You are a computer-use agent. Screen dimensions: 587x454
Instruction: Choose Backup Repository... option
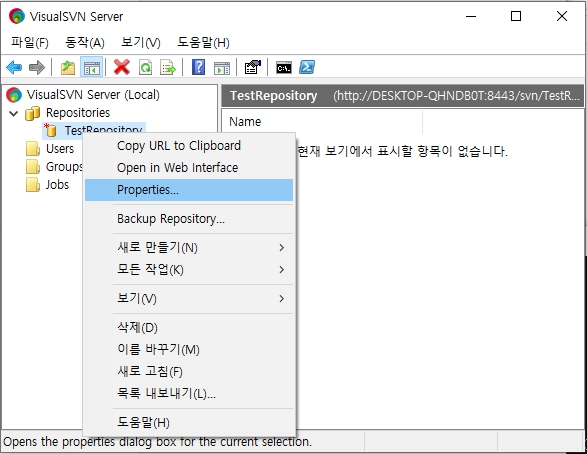189,219
